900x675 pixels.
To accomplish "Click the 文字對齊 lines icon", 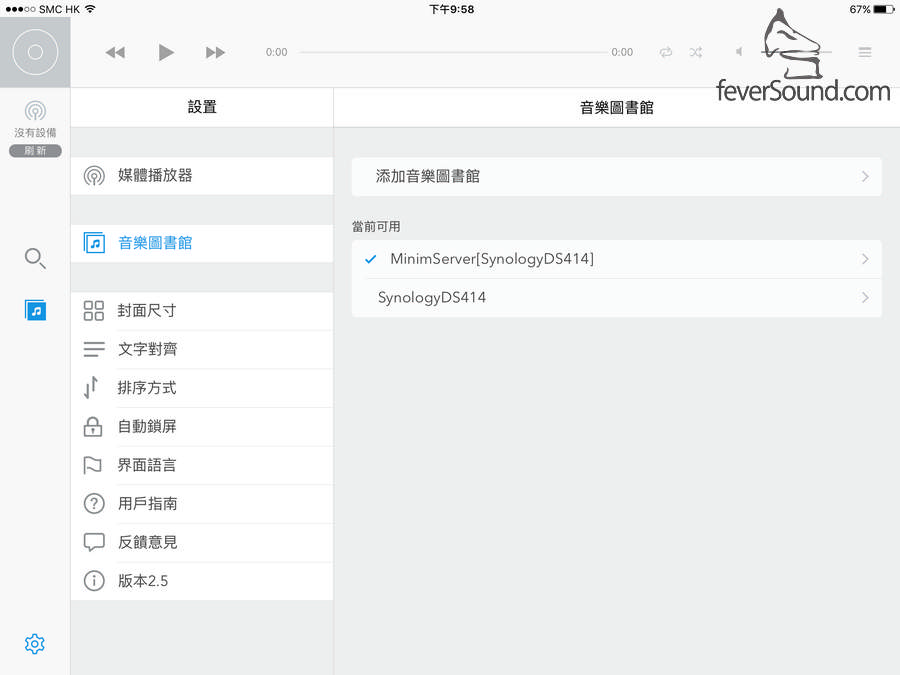I will (94, 350).
